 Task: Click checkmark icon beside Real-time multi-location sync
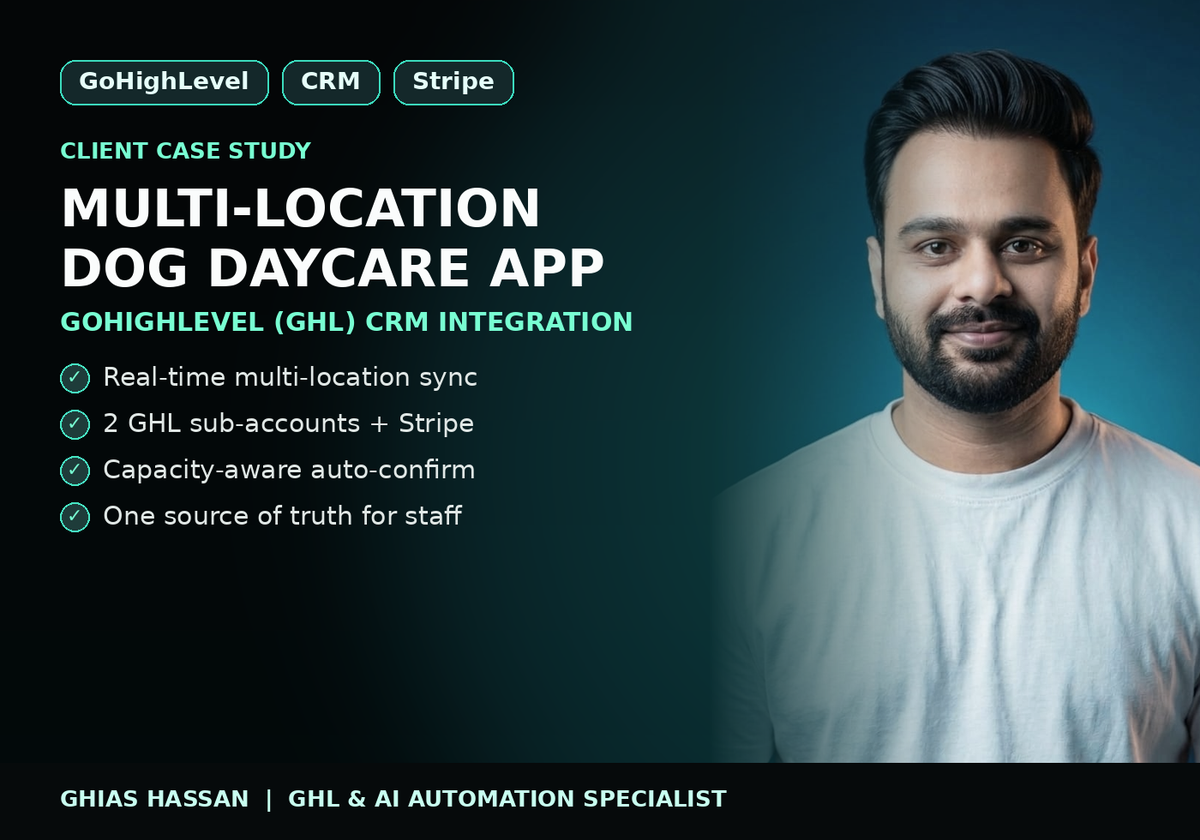point(75,378)
